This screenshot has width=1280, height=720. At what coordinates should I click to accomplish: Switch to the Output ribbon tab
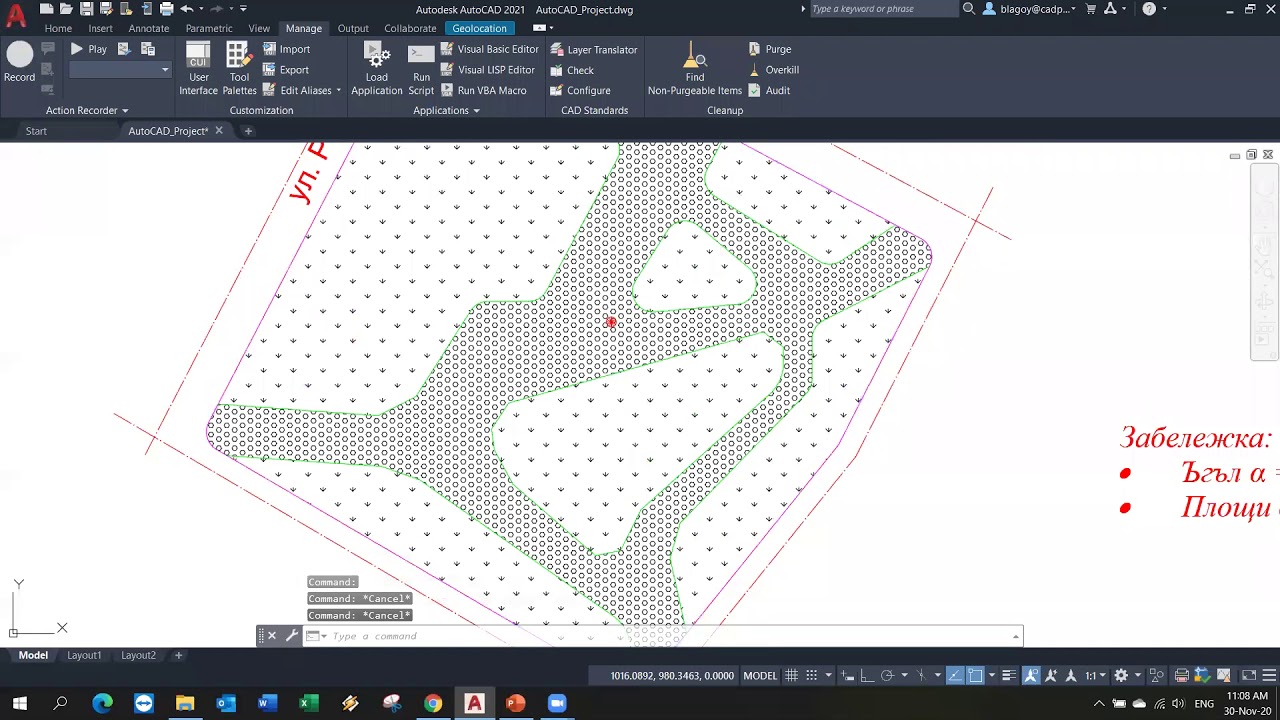(x=353, y=28)
